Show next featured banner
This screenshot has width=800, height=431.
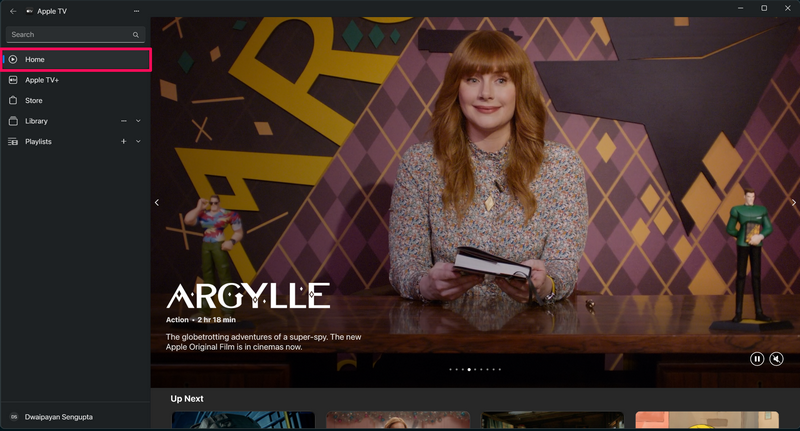point(794,202)
